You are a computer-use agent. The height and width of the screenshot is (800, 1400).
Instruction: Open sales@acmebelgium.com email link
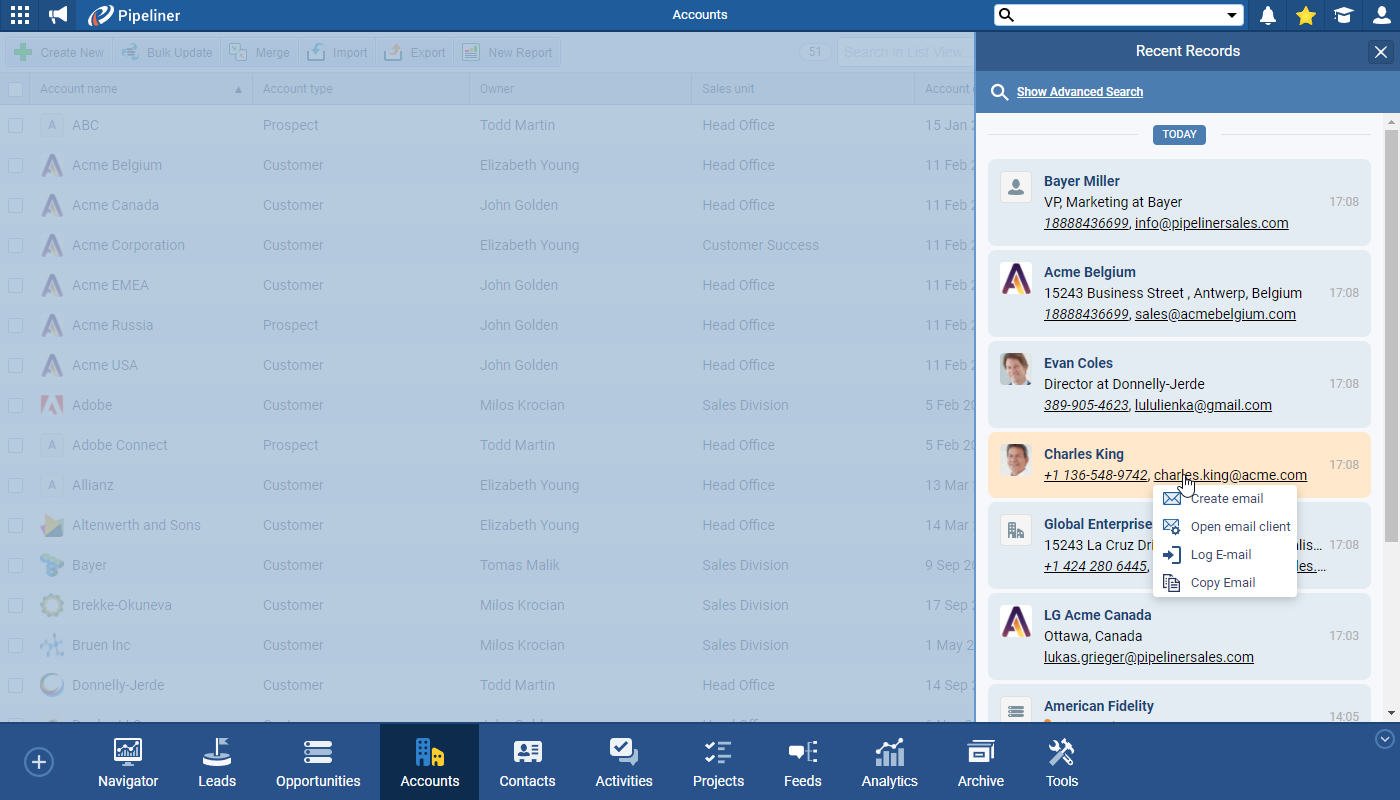pyautogui.click(x=1215, y=314)
